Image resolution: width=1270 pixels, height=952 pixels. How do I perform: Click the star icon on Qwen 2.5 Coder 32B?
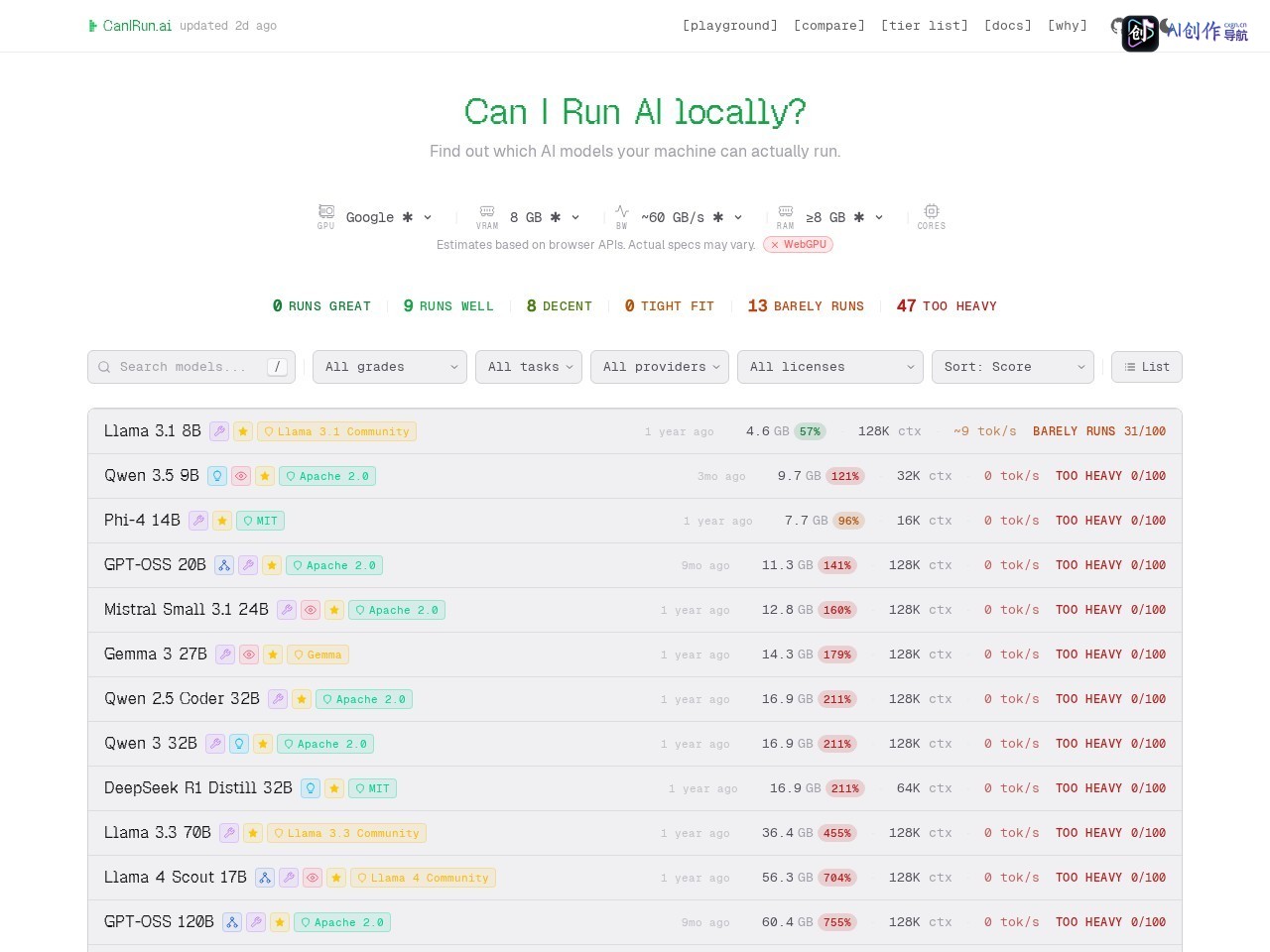[302, 699]
